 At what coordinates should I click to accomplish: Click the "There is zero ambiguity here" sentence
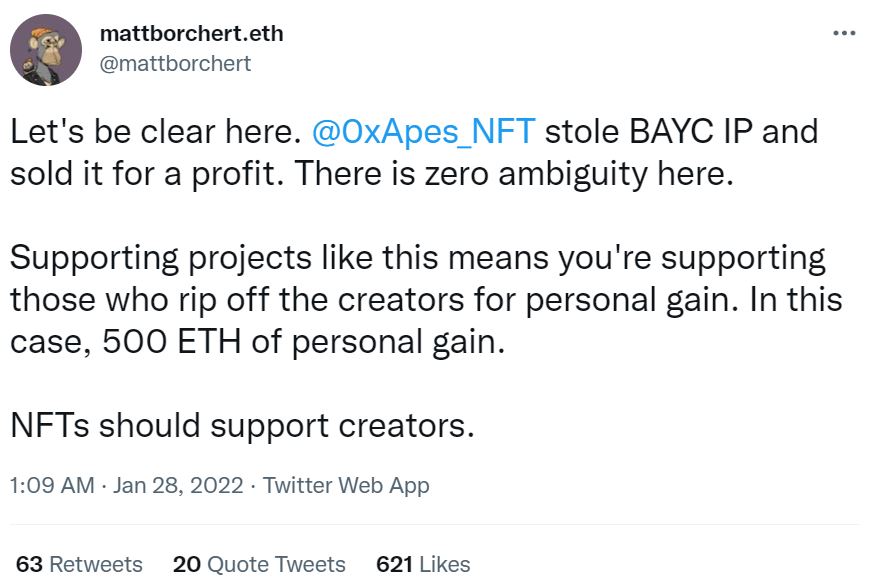(x=514, y=174)
